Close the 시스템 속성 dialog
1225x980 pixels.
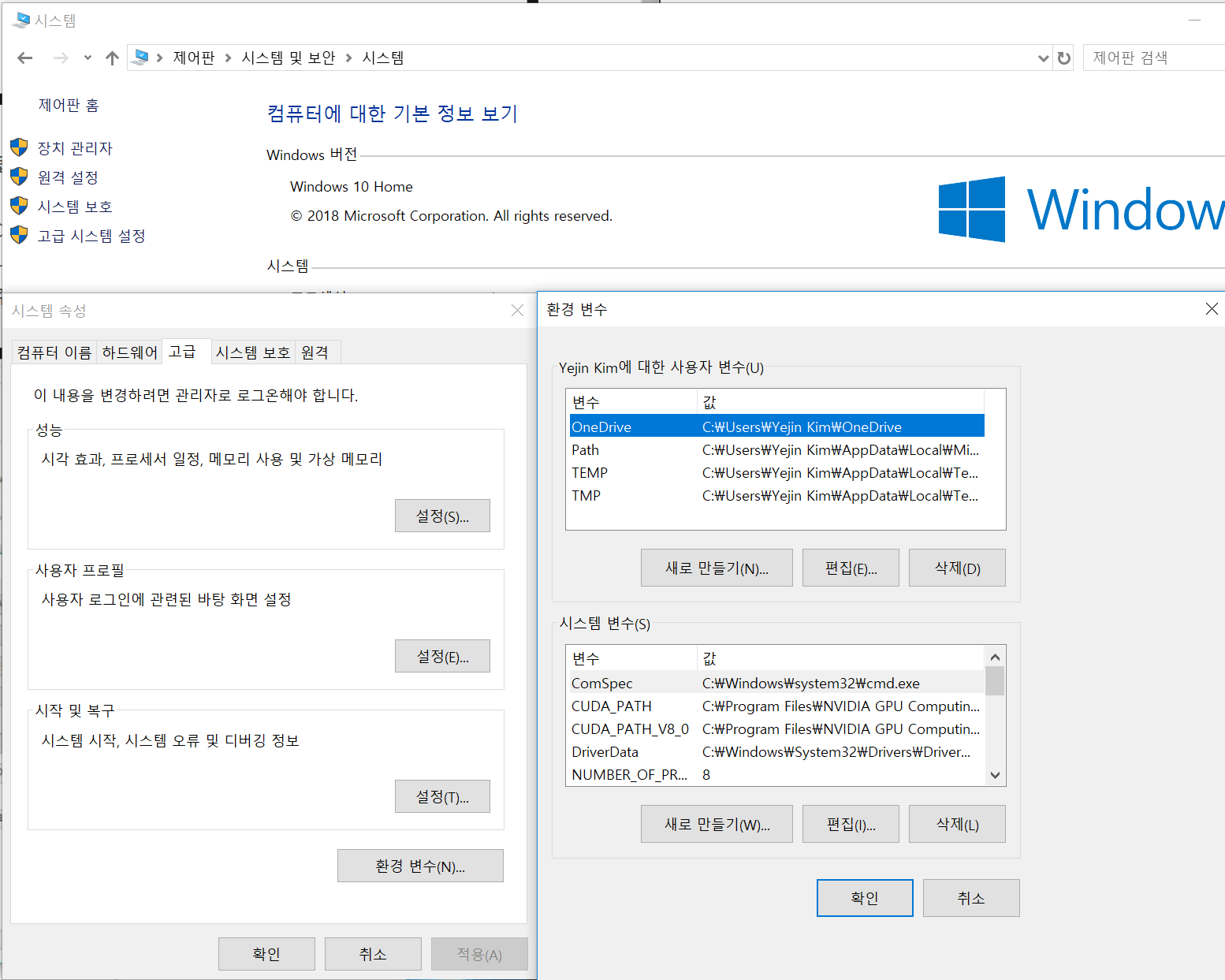(517, 311)
